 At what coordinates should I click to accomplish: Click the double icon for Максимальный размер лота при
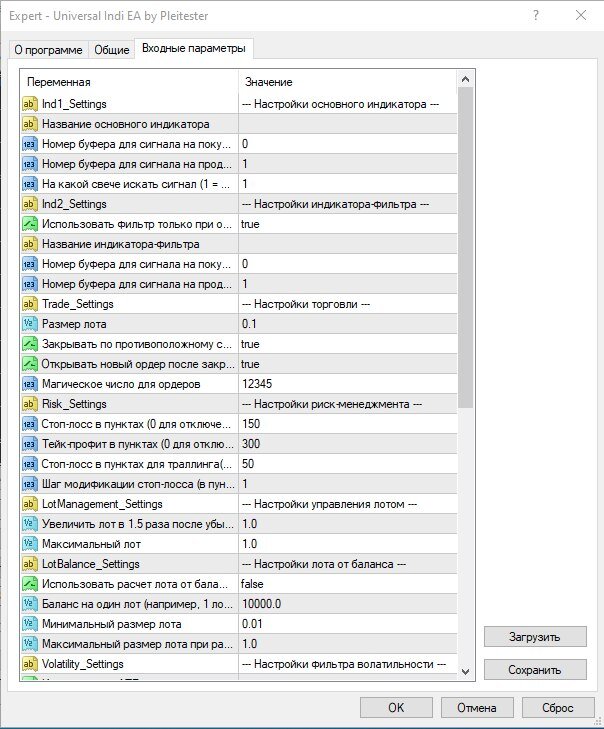point(29,643)
